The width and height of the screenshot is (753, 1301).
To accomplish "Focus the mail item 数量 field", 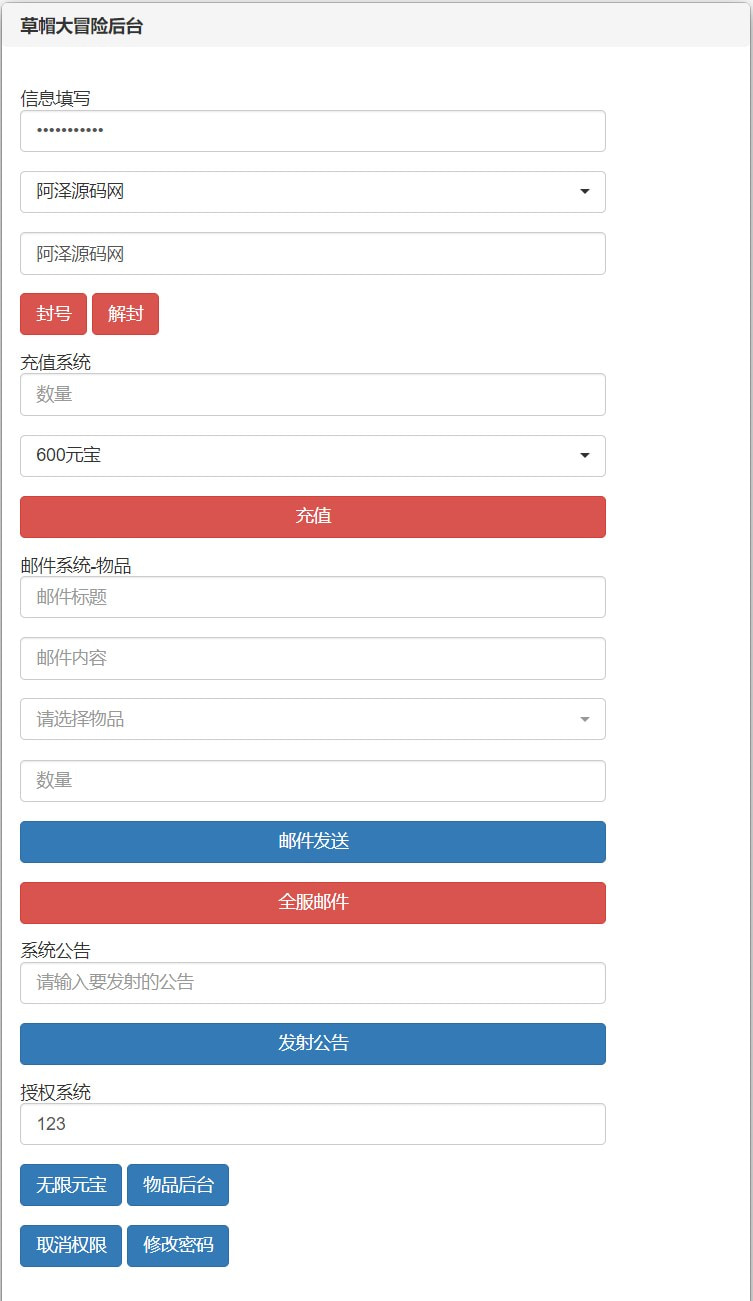I will coord(312,781).
